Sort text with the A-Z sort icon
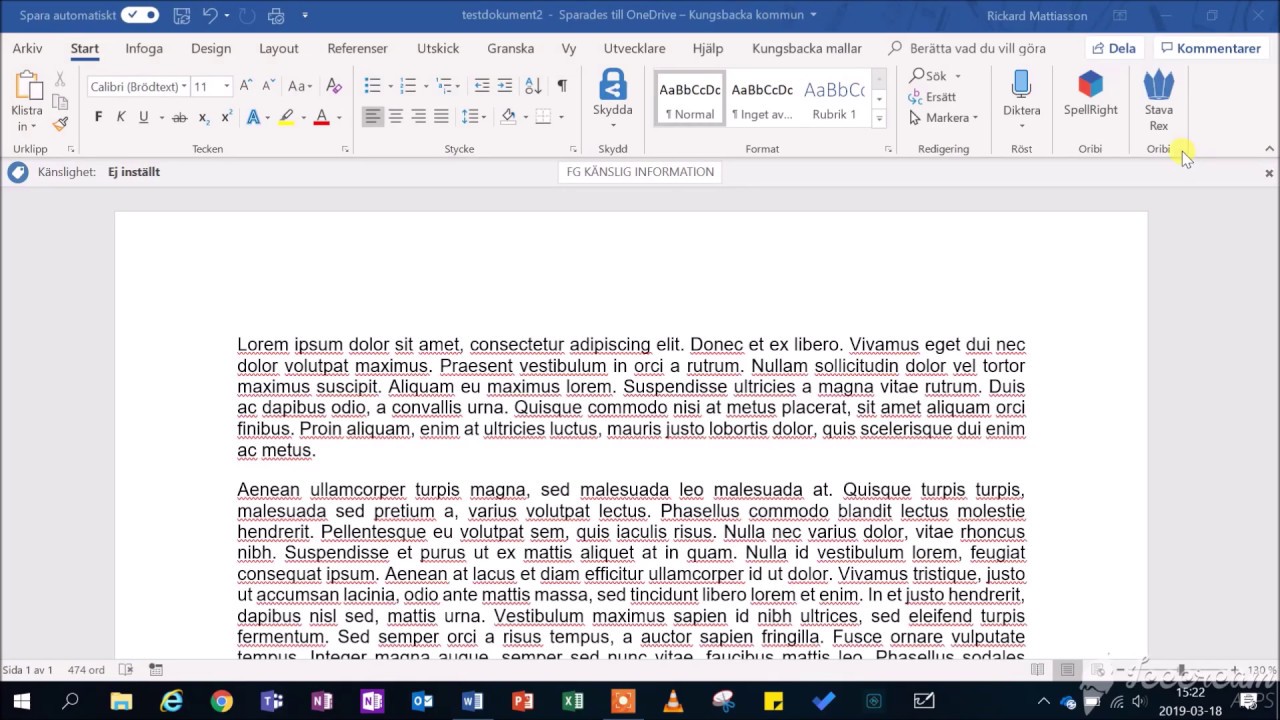 533,86
